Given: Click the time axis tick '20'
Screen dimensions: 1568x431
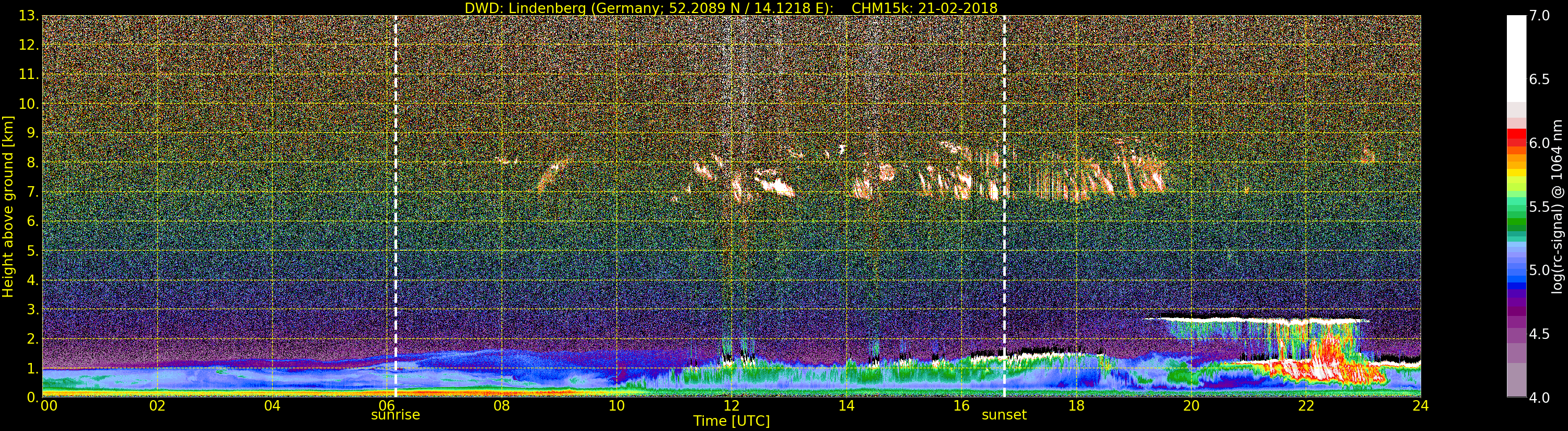Looking at the screenshot, I should point(1191,405).
